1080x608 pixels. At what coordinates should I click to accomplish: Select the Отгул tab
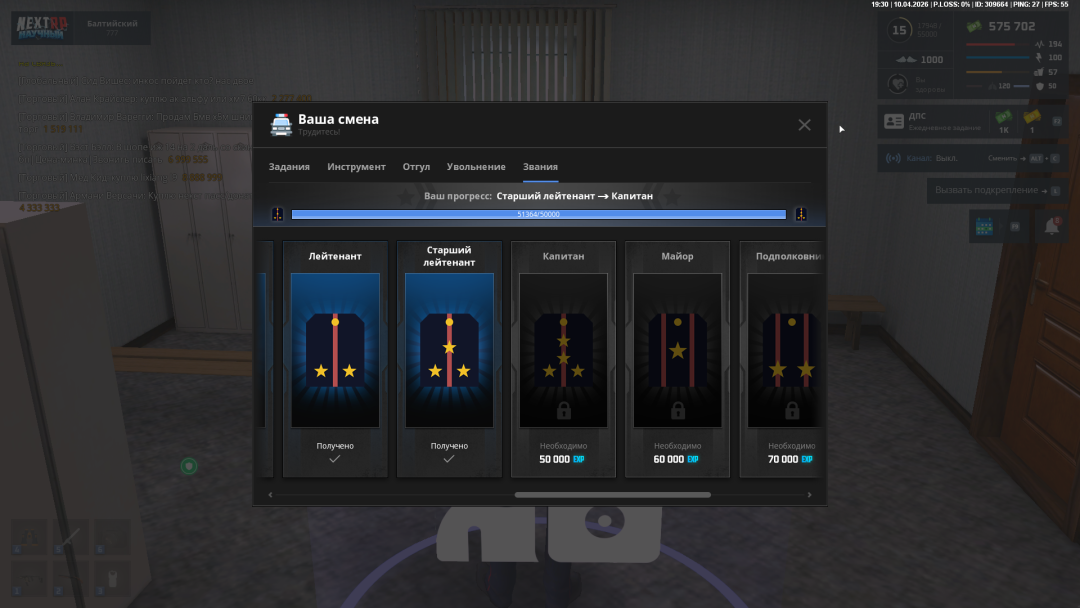(x=416, y=167)
